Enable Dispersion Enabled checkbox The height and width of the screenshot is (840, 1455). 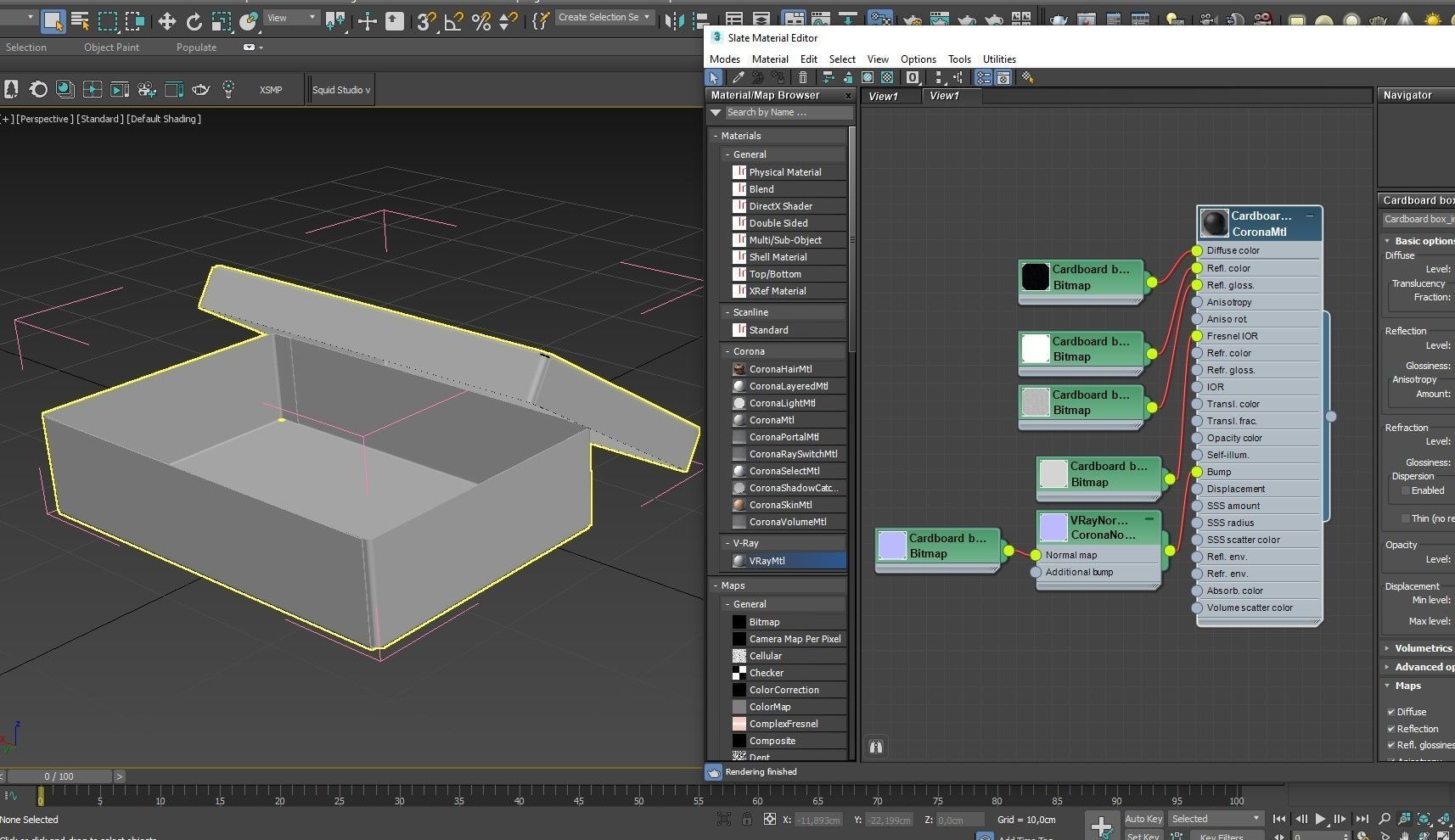1405,490
